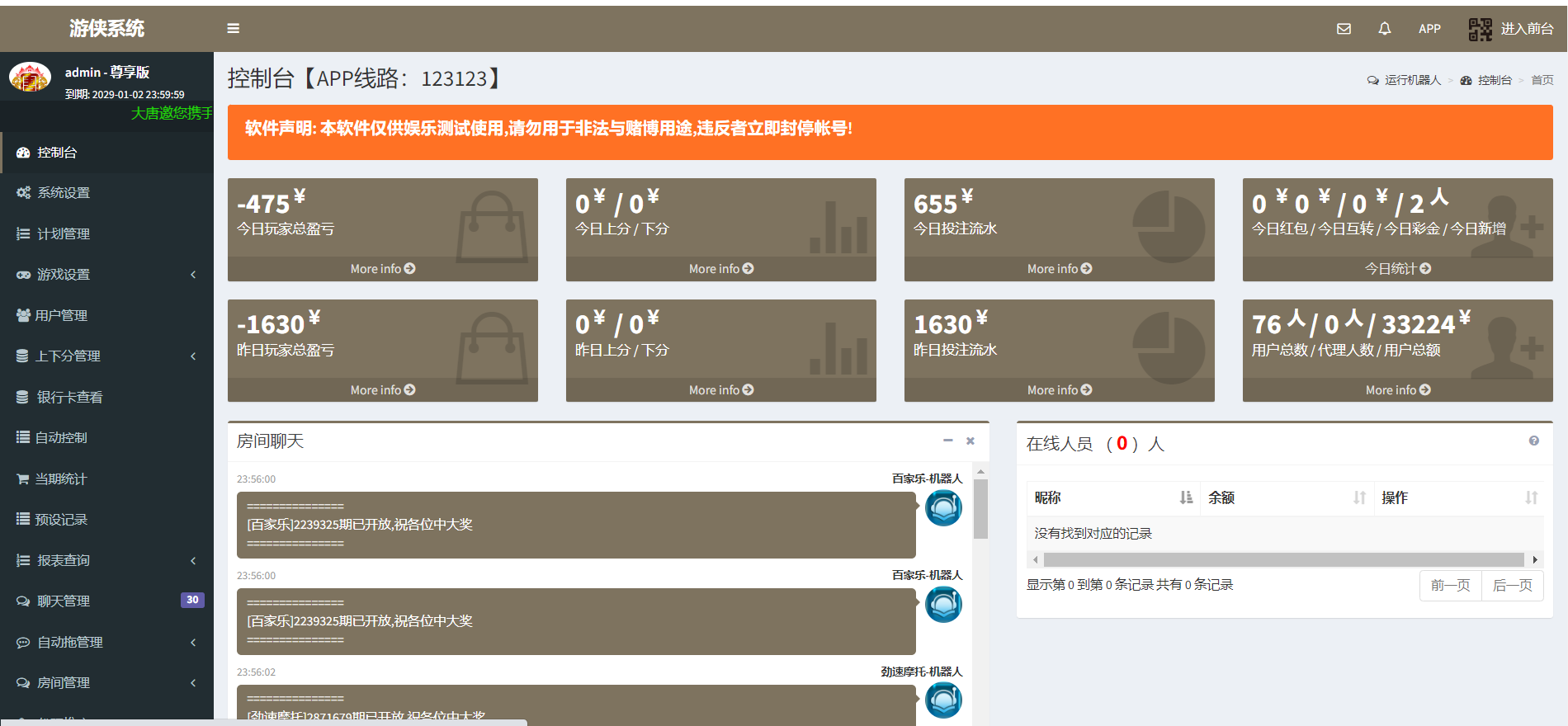Image resolution: width=1568 pixels, height=726 pixels.
Task: Click the chat panel vertical scrollbar thumb
Action: [980, 509]
